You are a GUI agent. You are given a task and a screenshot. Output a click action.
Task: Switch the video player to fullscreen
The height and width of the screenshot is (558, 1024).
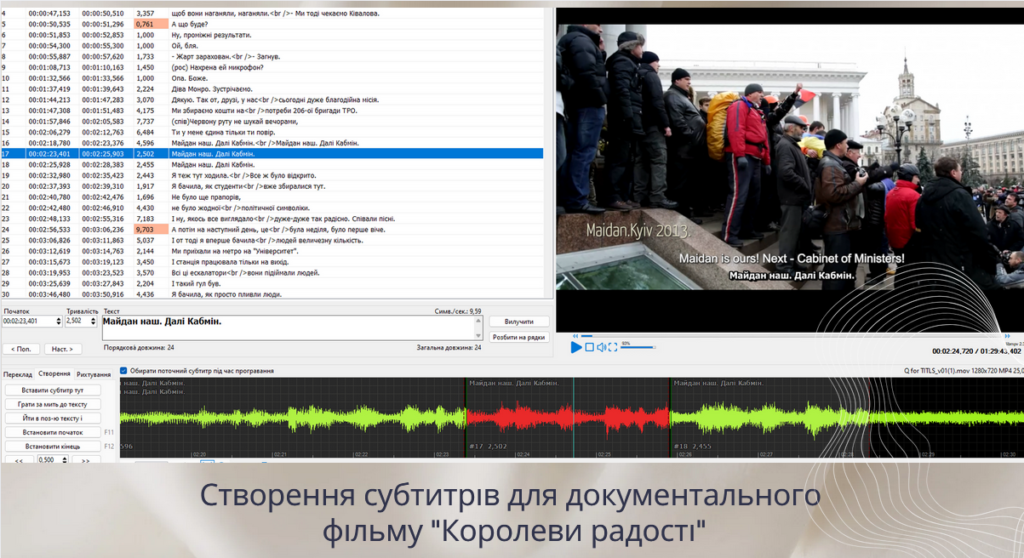tap(613, 348)
